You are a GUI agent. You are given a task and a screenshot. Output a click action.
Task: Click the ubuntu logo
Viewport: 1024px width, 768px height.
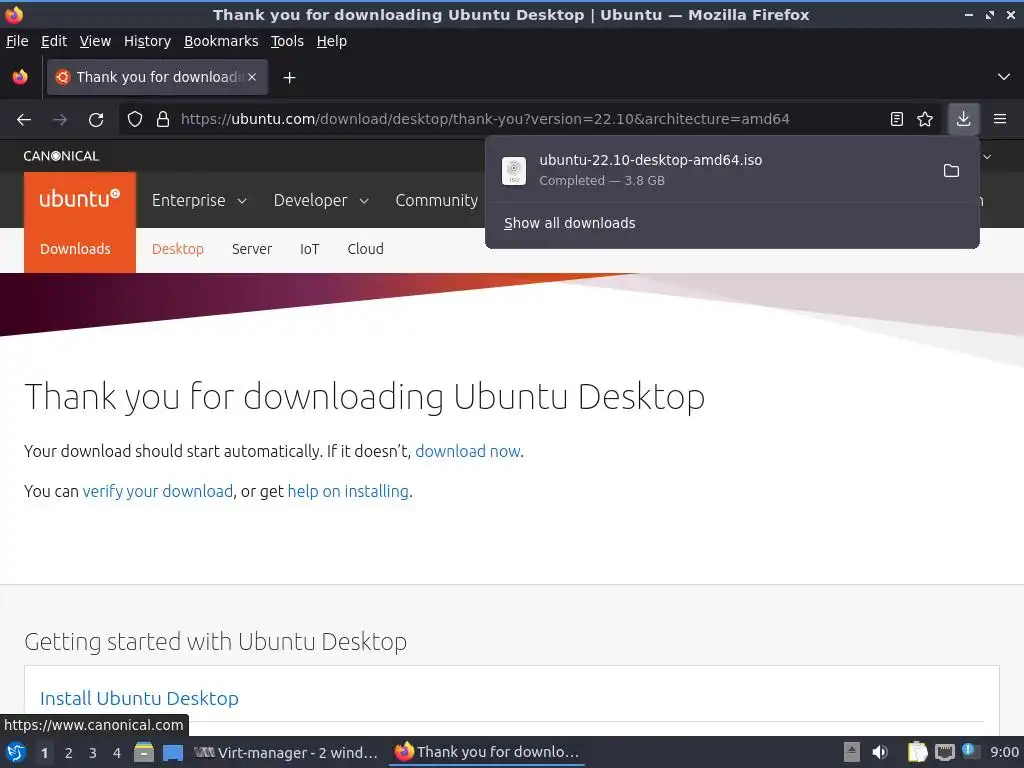pos(80,199)
